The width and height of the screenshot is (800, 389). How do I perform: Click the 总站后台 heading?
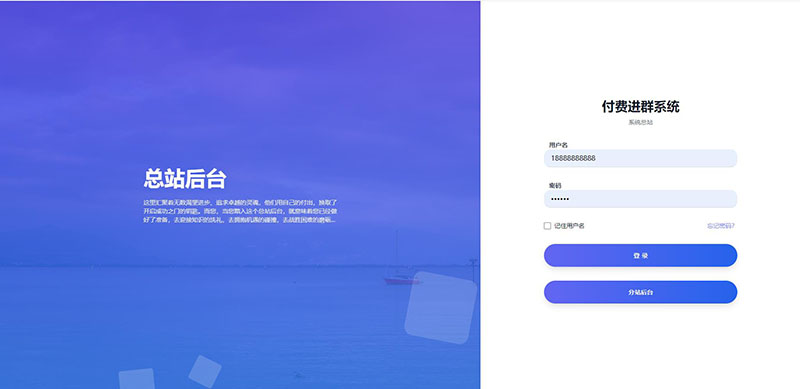coord(185,179)
